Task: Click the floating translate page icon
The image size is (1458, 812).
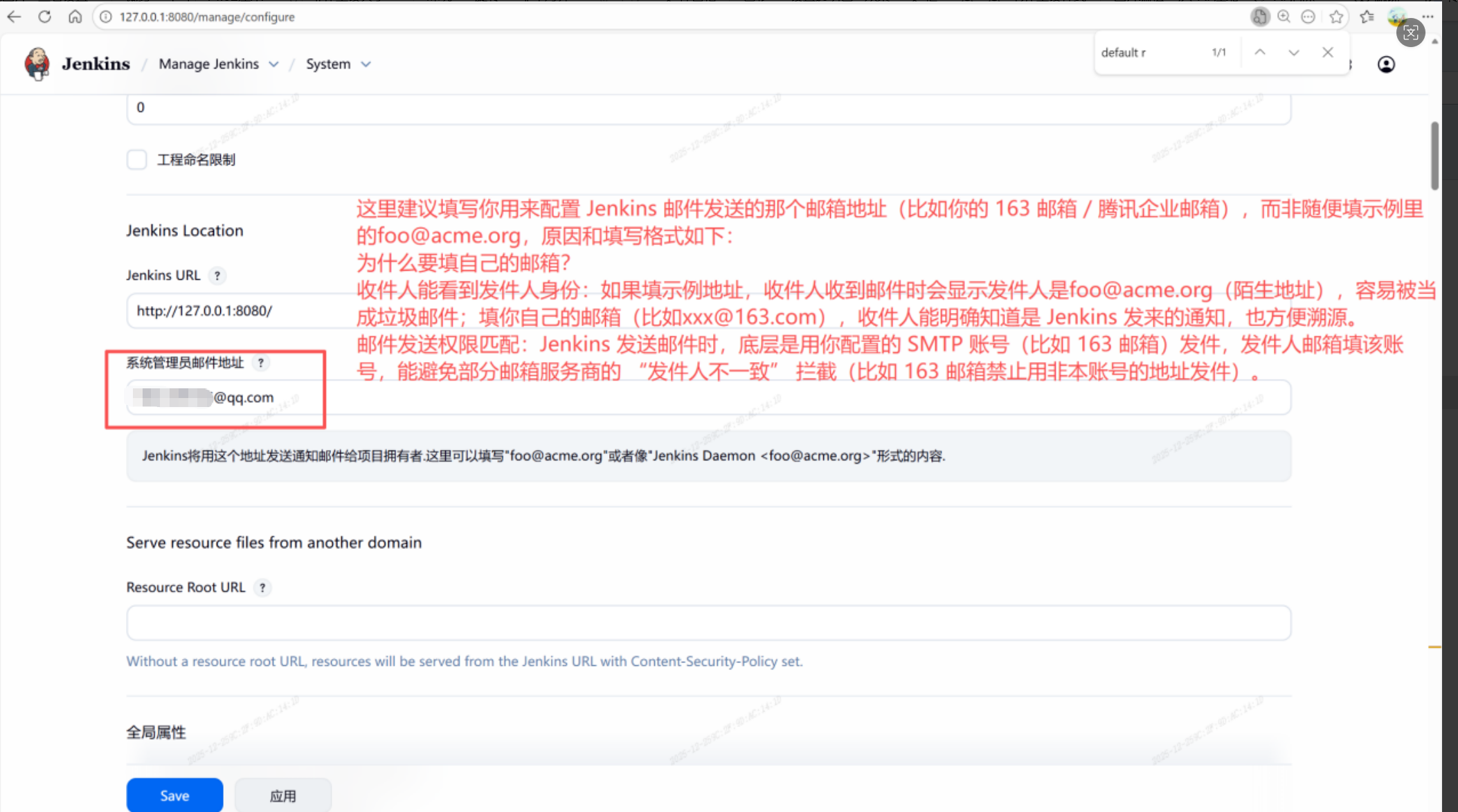Action: [x=1410, y=33]
